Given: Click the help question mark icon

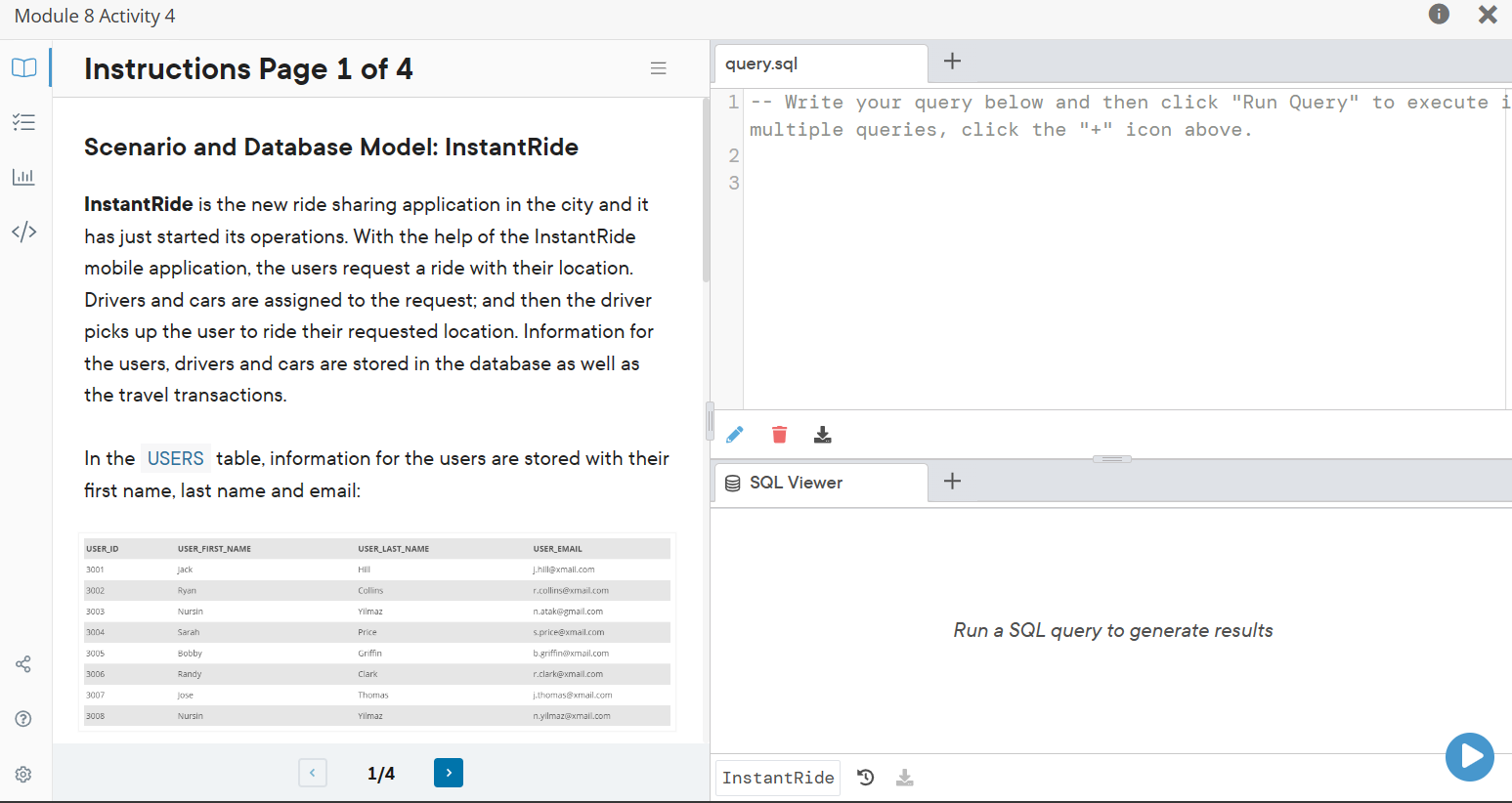Looking at the screenshot, I should [x=22, y=718].
